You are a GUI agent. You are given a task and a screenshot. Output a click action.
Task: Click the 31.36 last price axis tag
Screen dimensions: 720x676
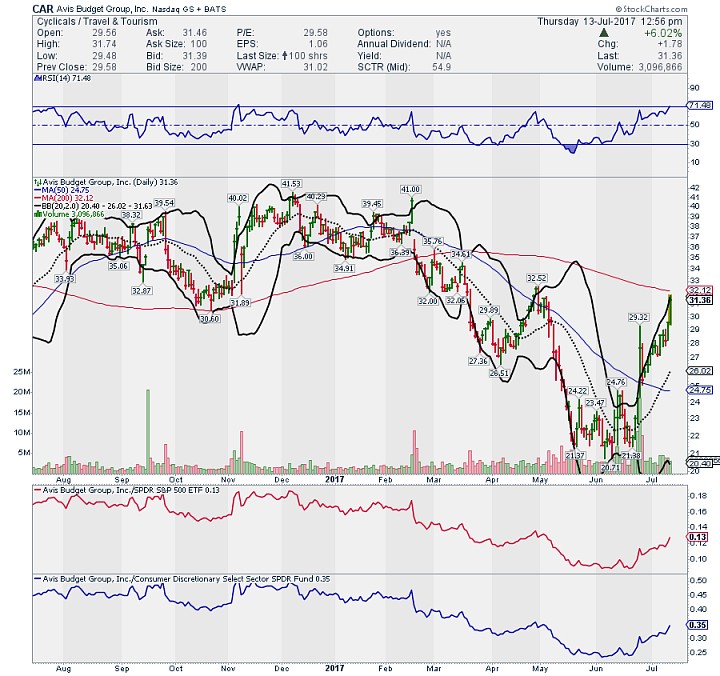tap(701, 300)
